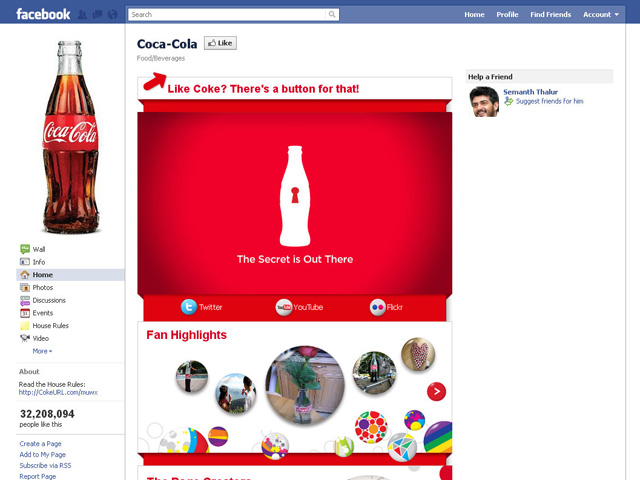Click the Coca-Cola page title
The height and width of the screenshot is (480, 640).
pos(167,44)
